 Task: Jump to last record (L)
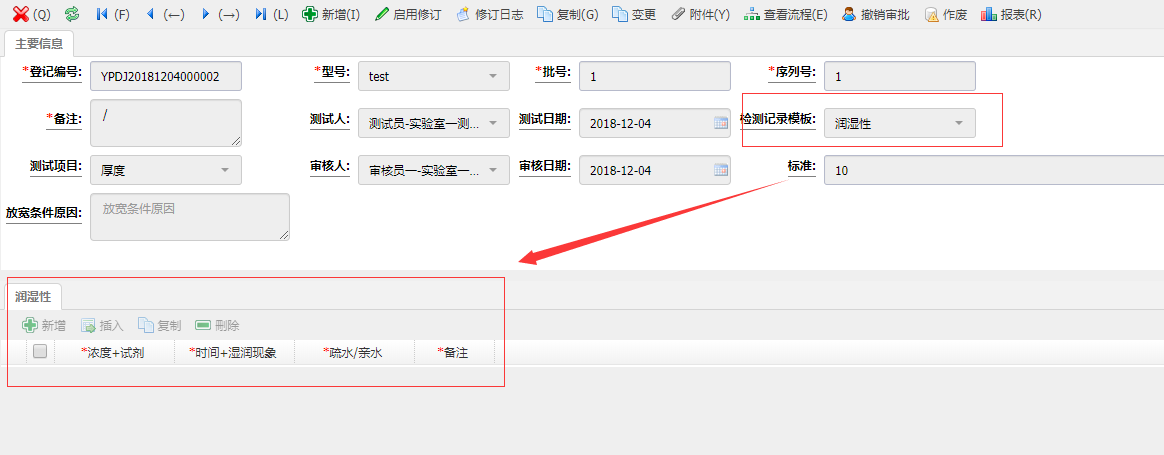[261, 14]
